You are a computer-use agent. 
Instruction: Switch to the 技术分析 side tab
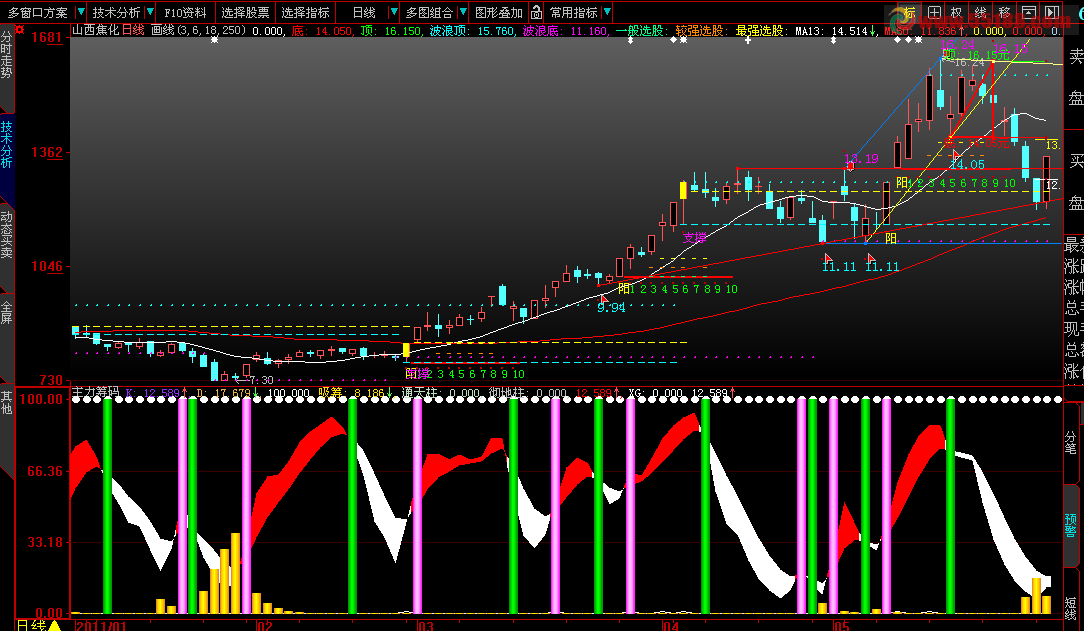click(6, 145)
